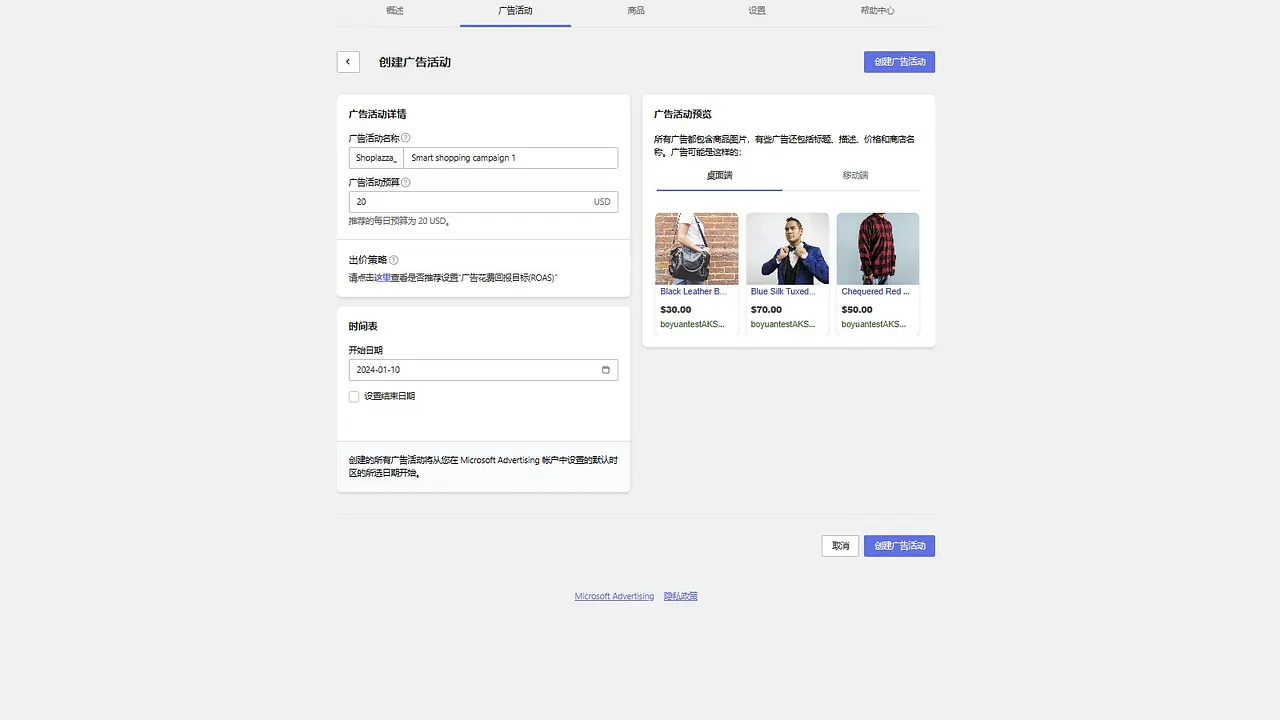Switch to 商品 tab
The height and width of the screenshot is (720, 1280).
(x=636, y=11)
